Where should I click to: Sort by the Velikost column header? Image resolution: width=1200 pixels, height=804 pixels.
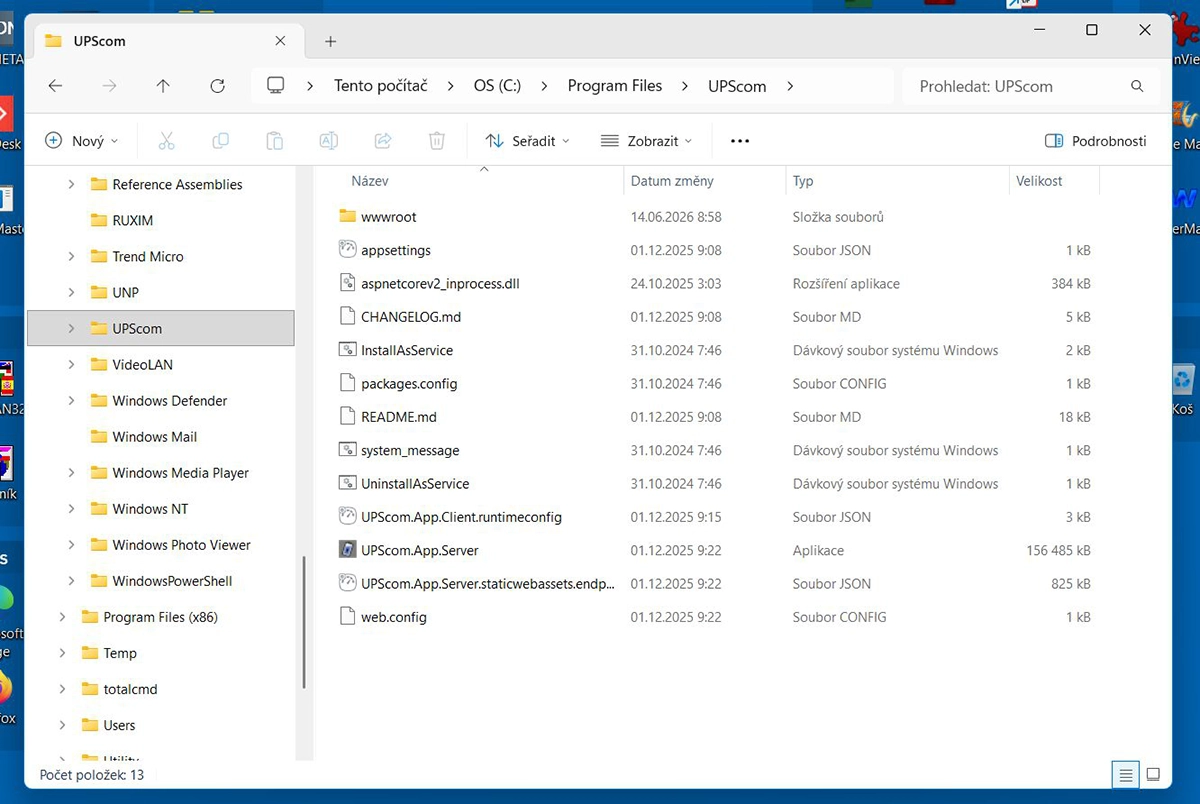click(x=1039, y=181)
